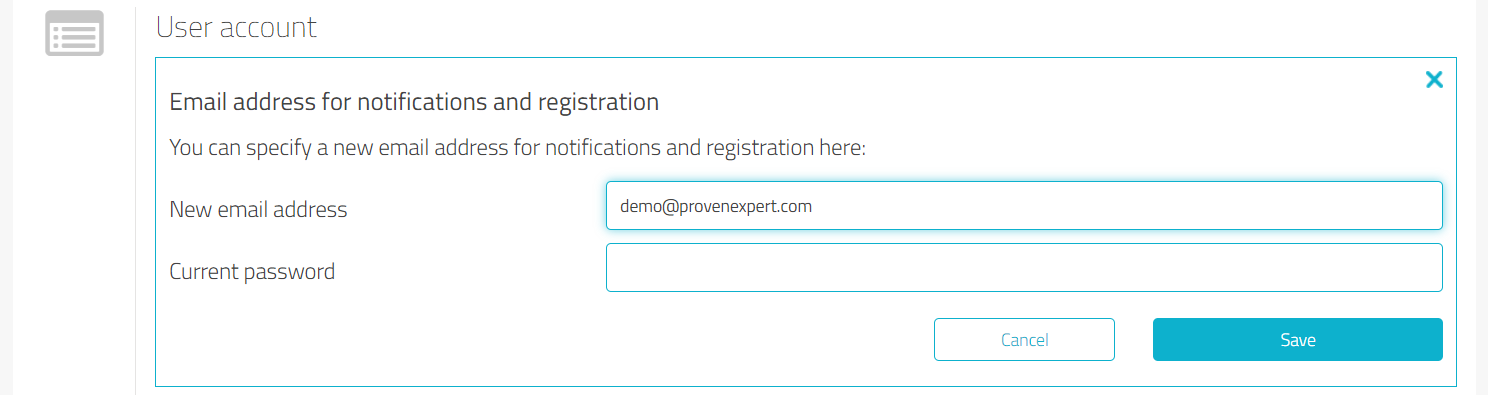
Task: Click the gray form icon in left column
Action: [75, 33]
